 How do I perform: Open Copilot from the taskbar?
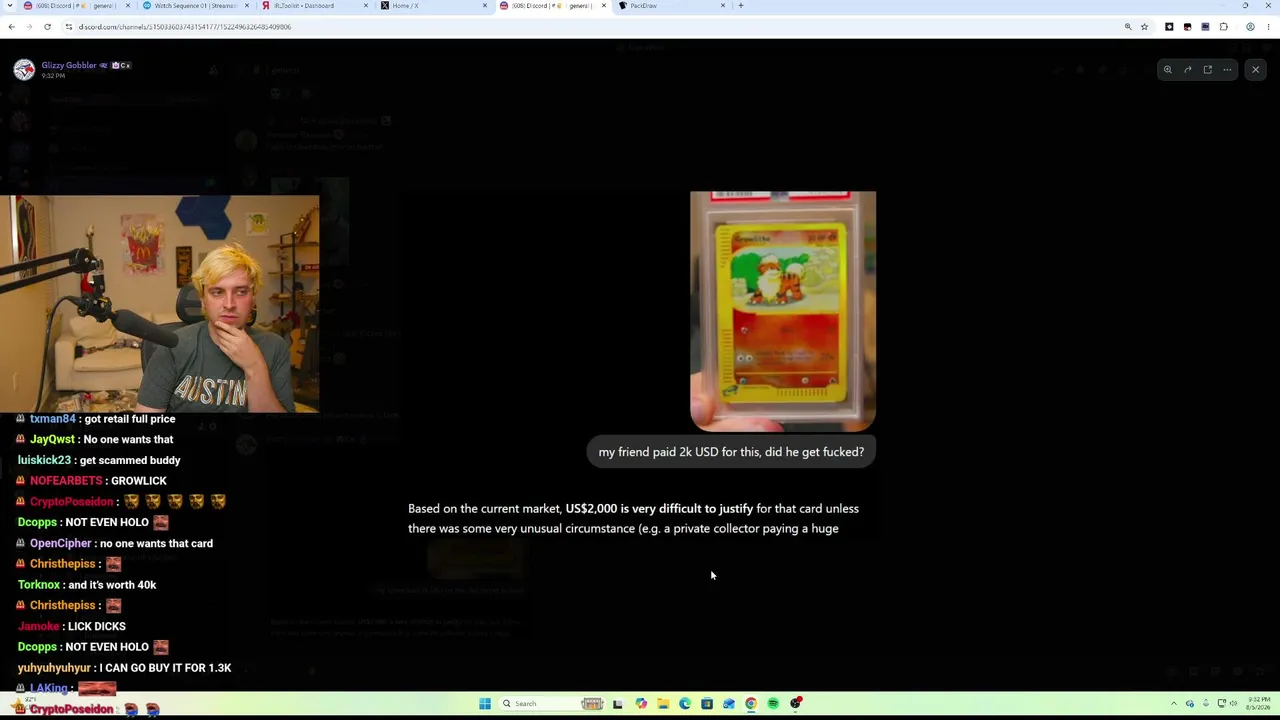[x=641, y=704]
